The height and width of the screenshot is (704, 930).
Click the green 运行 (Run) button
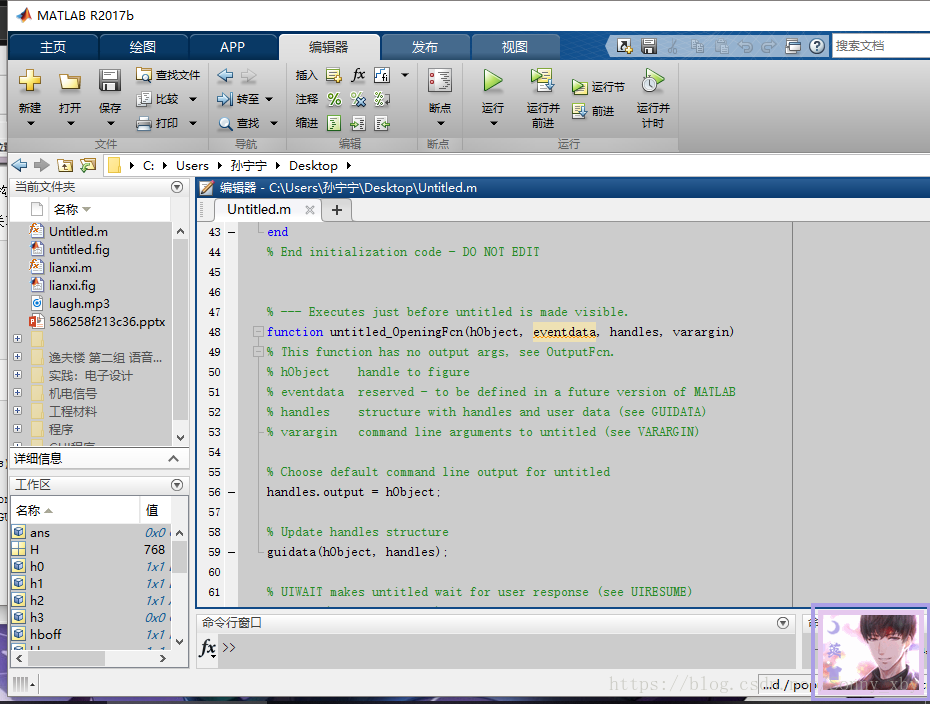[493, 81]
